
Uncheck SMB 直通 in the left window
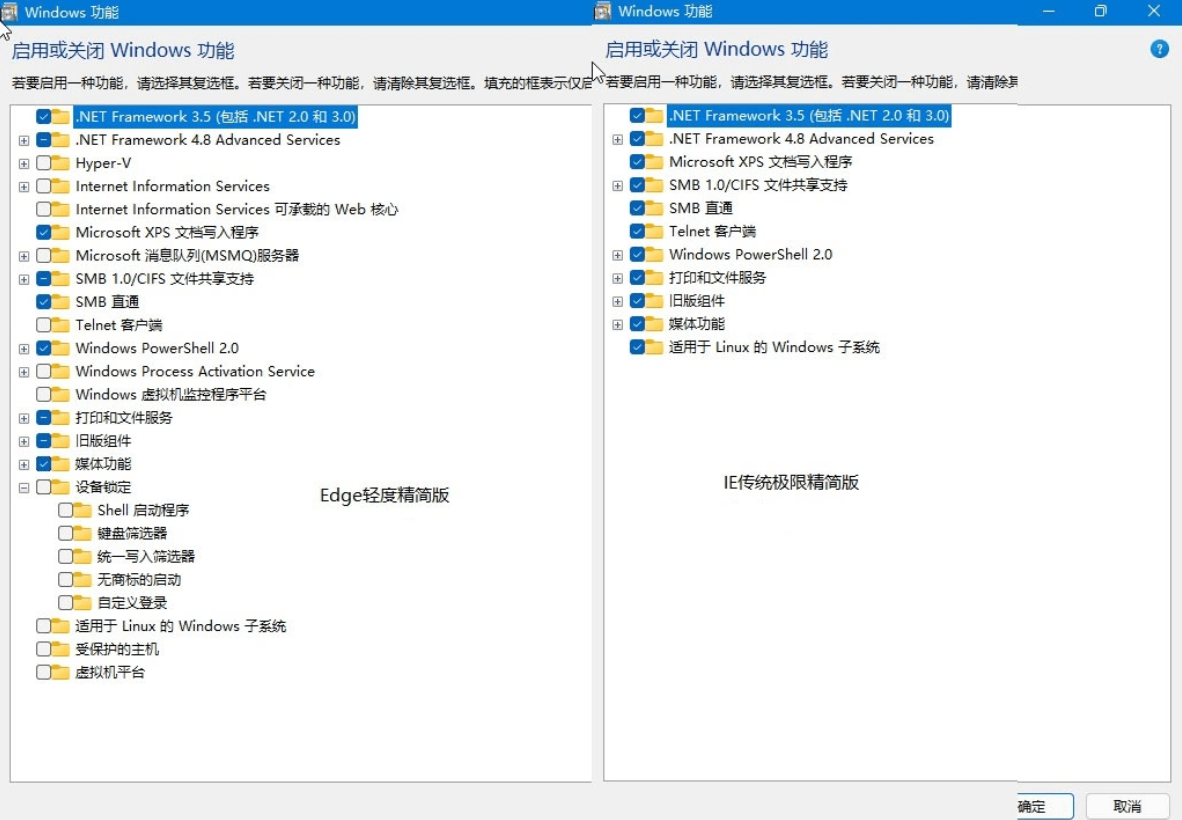[44, 301]
